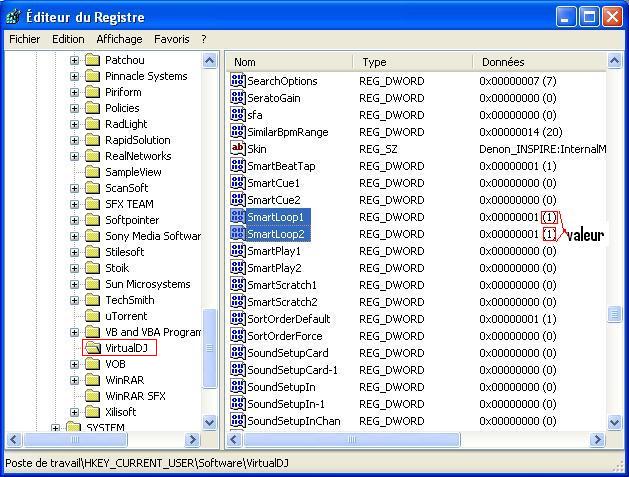The image size is (629, 477).
Task: Click the values pane vertical scrollbar thumb
Action: pyautogui.click(x=615, y=314)
